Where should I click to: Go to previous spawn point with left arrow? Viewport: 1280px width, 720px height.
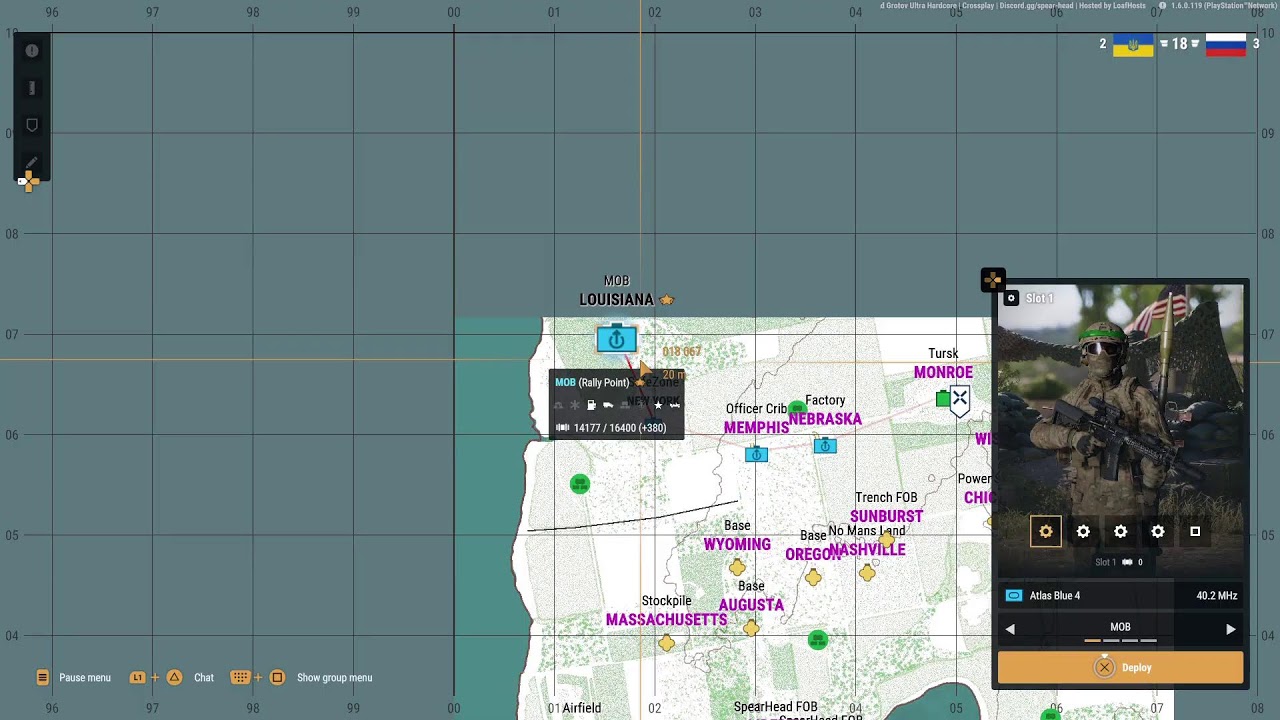(1010, 629)
